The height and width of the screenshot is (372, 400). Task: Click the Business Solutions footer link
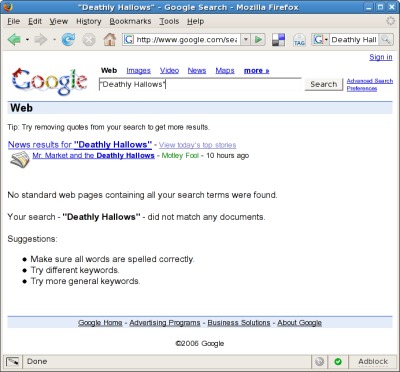pos(239,323)
